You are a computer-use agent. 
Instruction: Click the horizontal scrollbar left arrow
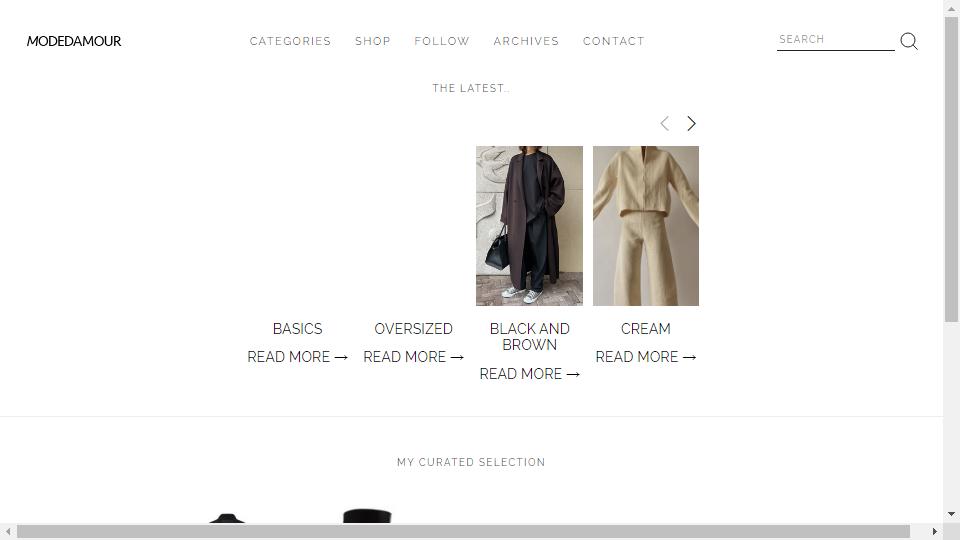tap(8, 531)
